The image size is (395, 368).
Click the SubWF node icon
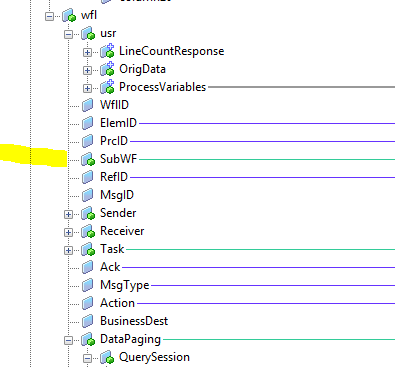point(88,159)
